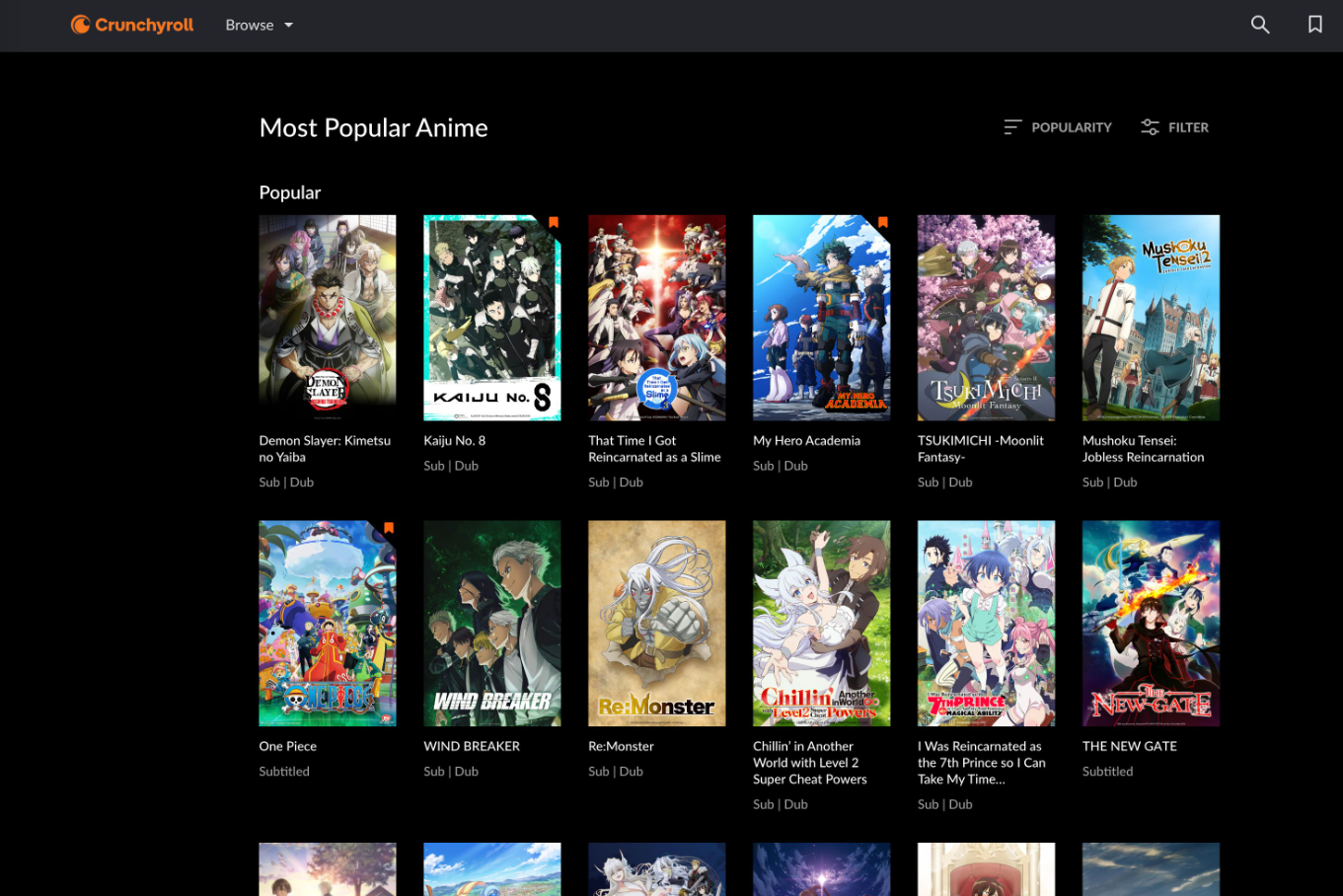Toggle watchlist bookmark flag on My Hero Academia poster
The height and width of the screenshot is (896, 1343).
point(883,222)
